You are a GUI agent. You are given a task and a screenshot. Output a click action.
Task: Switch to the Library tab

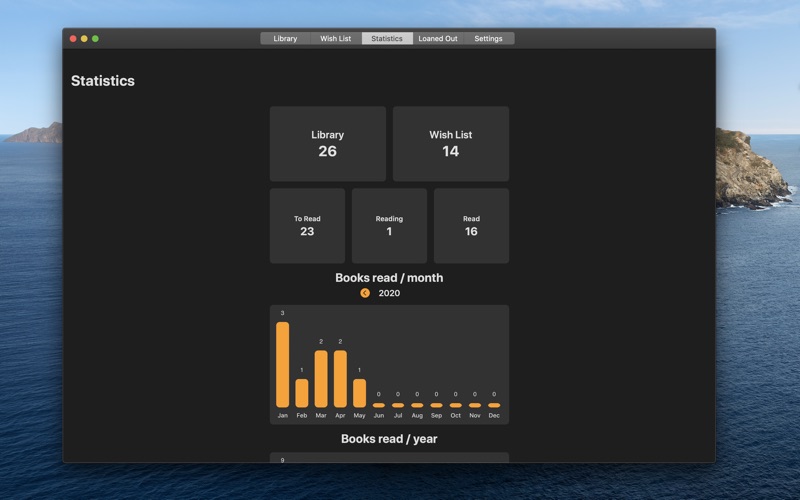pyautogui.click(x=285, y=38)
